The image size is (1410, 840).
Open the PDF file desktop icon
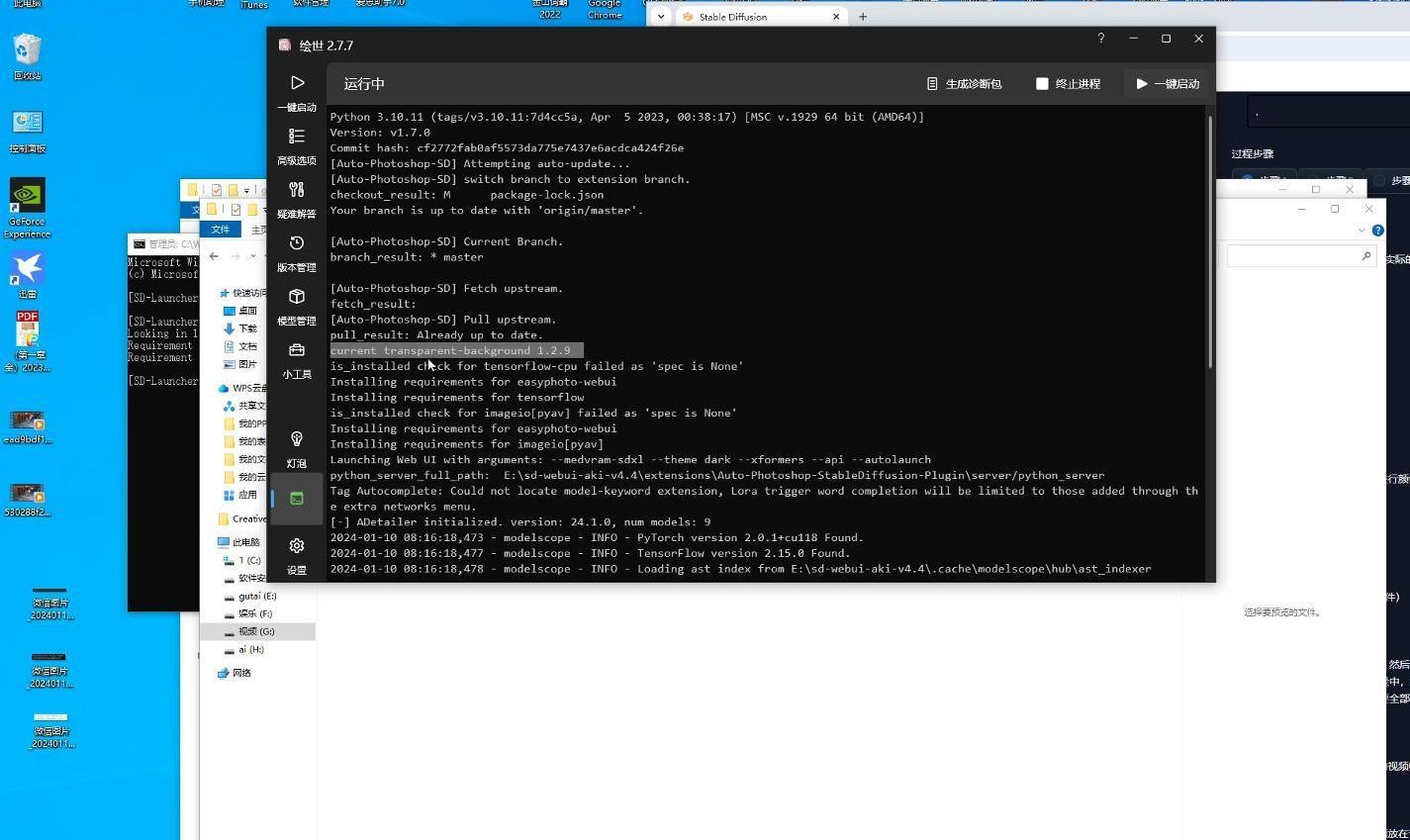[x=28, y=341]
